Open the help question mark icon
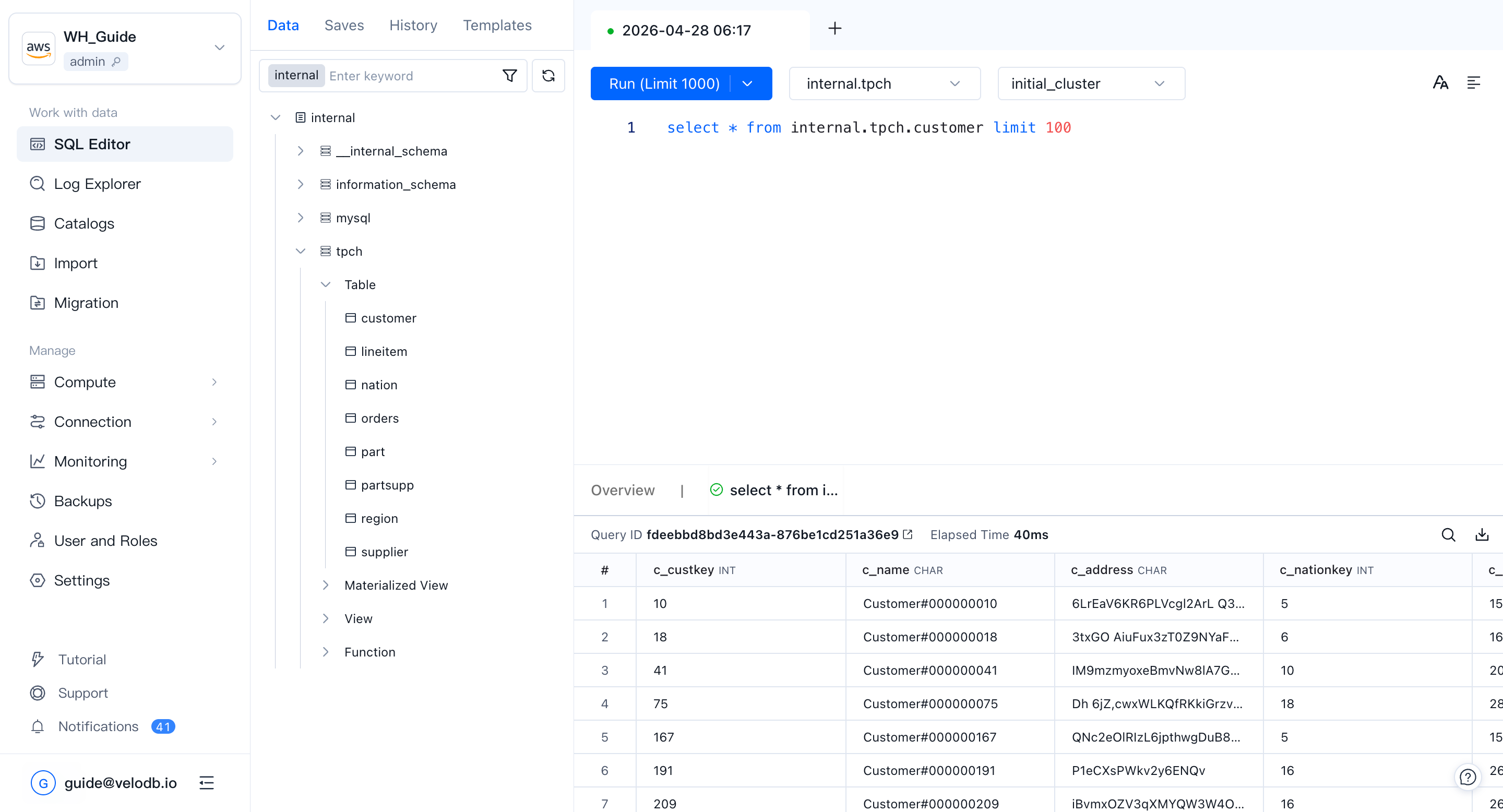This screenshot has width=1503, height=812. coord(1468,777)
